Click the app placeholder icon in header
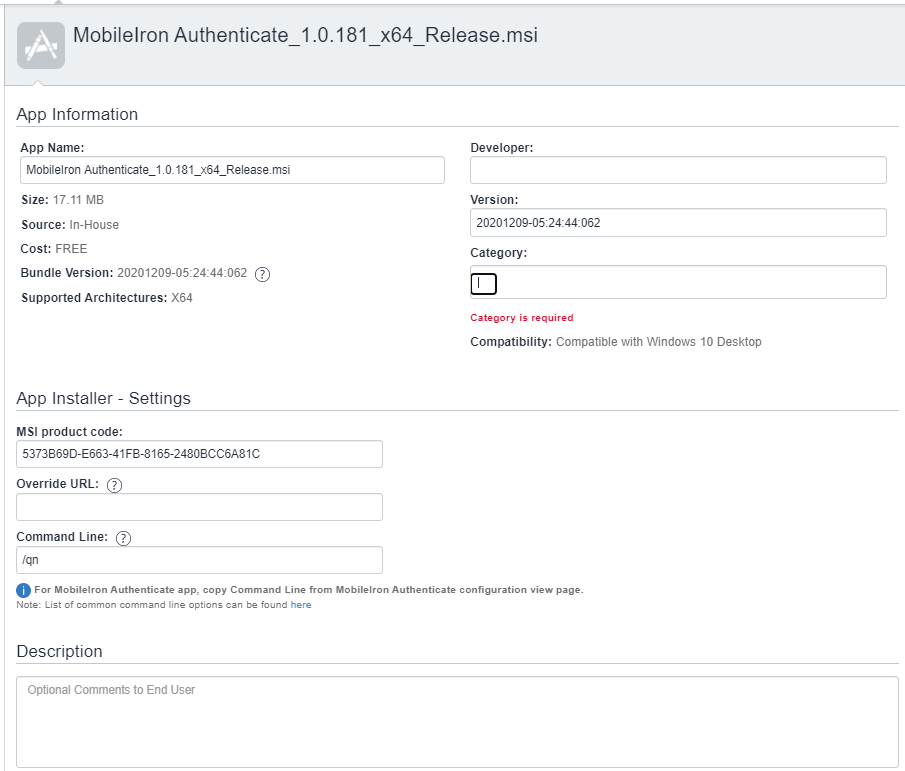 coord(41,45)
